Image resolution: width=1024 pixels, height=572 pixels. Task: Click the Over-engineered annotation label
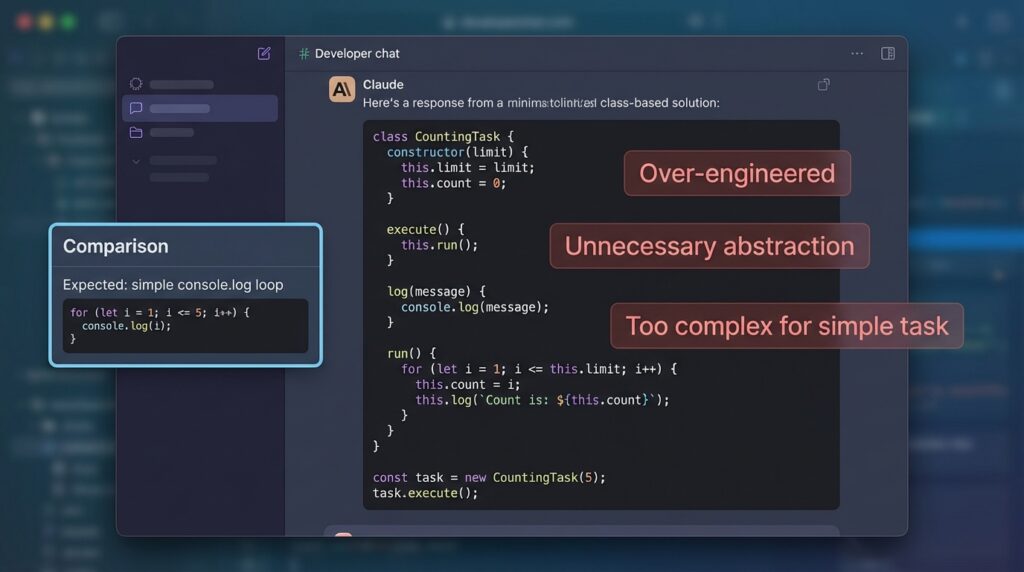737,174
